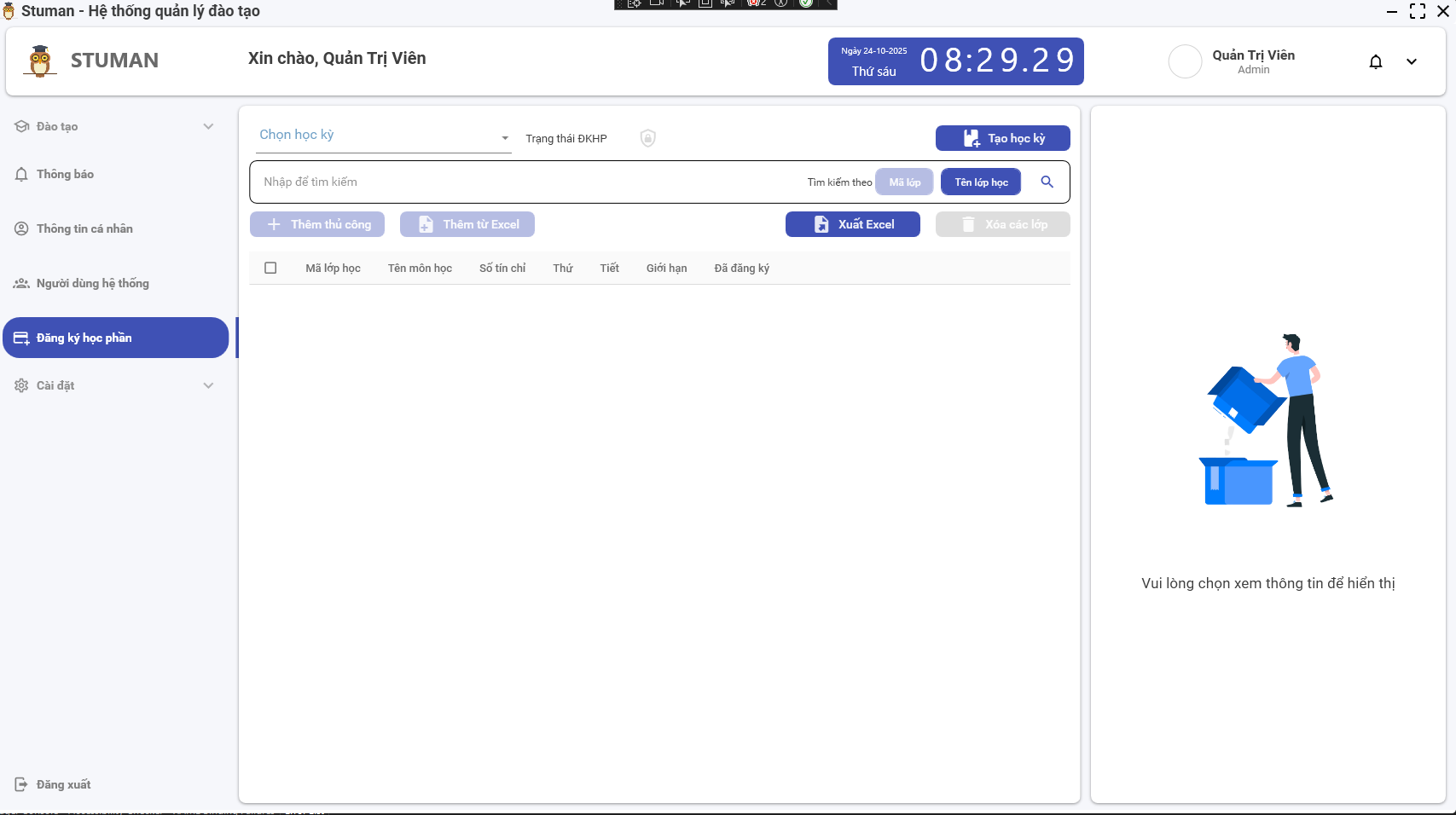Enter fullscreen with the window expand icon
This screenshot has width=1456, height=815.
click(1417, 11)
